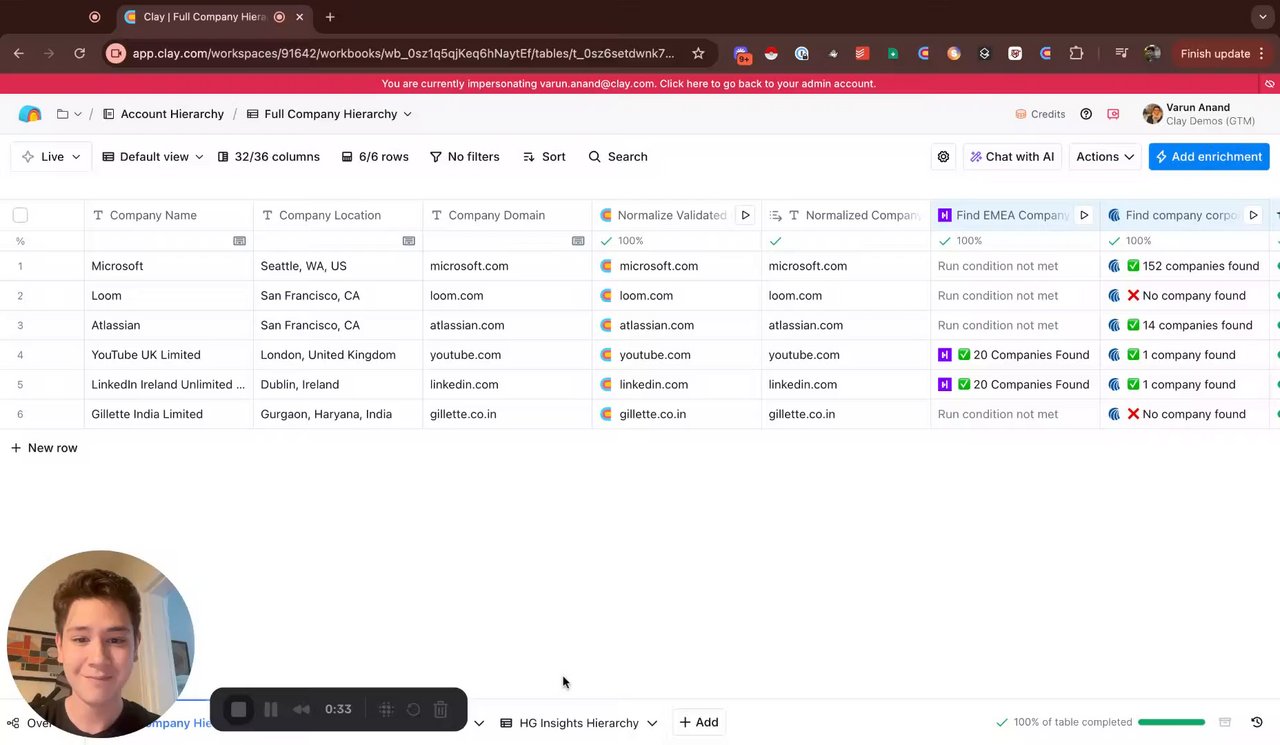1280x745 pixels.
Task: Run the Find company corporate column play icon
Action: point(1253,215)
